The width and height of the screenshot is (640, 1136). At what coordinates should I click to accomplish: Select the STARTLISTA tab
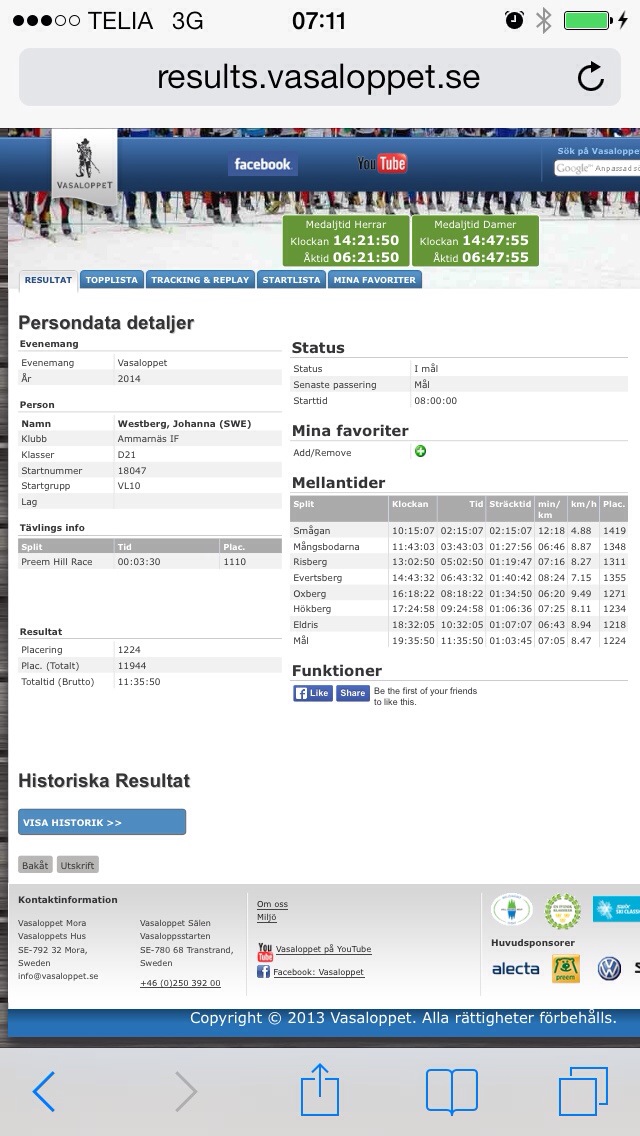pos(291,280)
